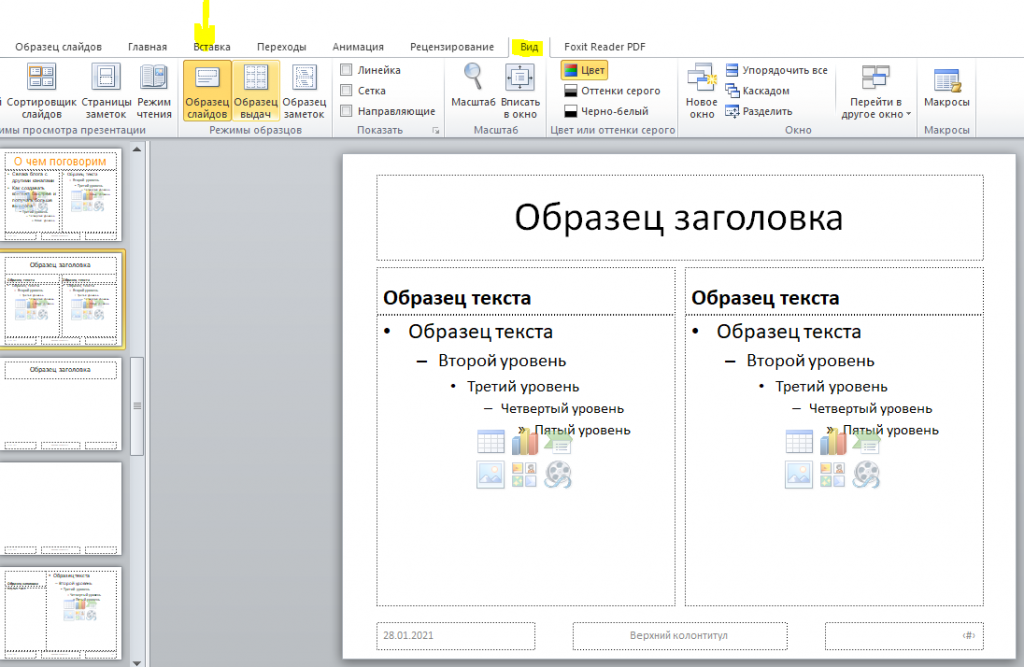
Task: Open the Foxit Reader PDF tab
Action: pyautogui.click(x=605, y=47)
